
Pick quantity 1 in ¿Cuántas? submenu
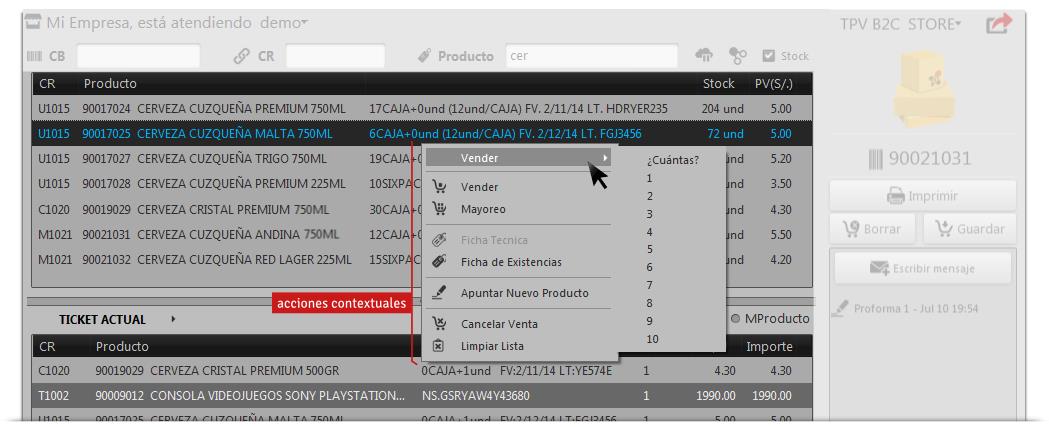click(650, 178)
